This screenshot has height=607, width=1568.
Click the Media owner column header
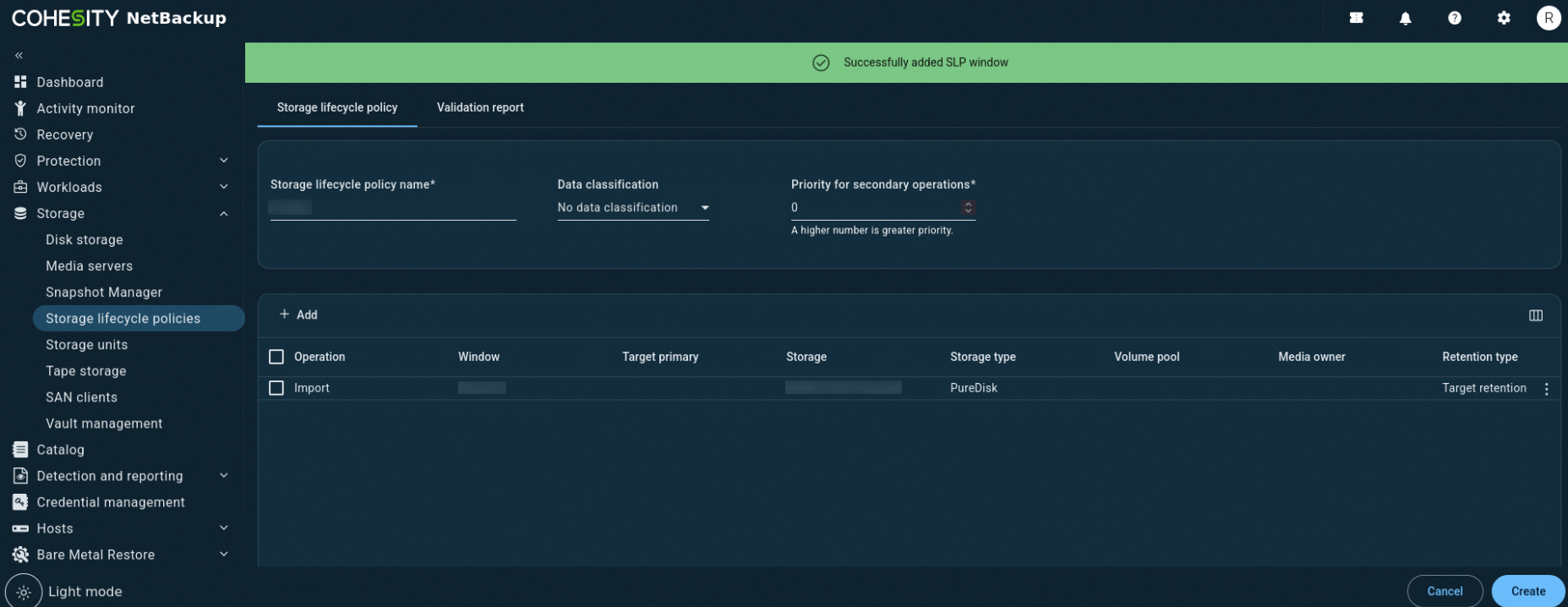[x=1312, y=357]
